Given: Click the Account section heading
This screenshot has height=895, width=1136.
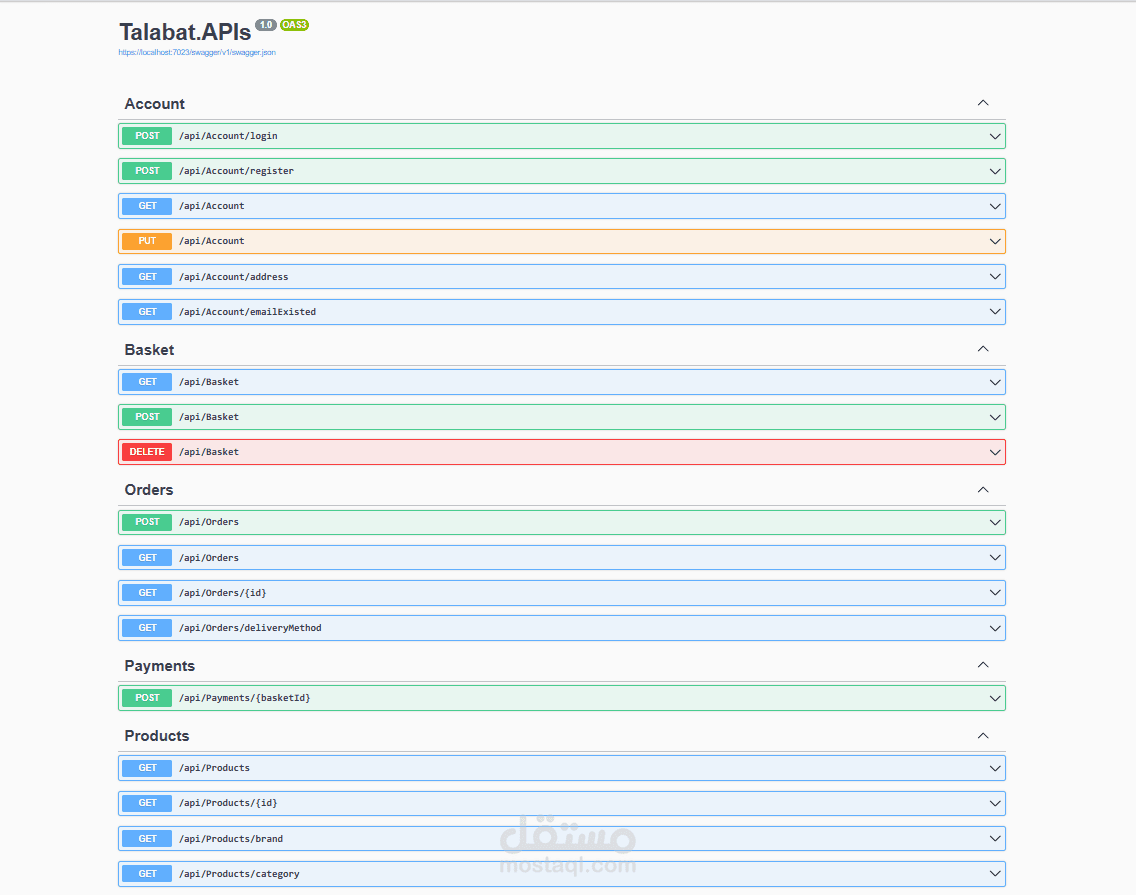Looking at the screenshot, I should (154, 104).
